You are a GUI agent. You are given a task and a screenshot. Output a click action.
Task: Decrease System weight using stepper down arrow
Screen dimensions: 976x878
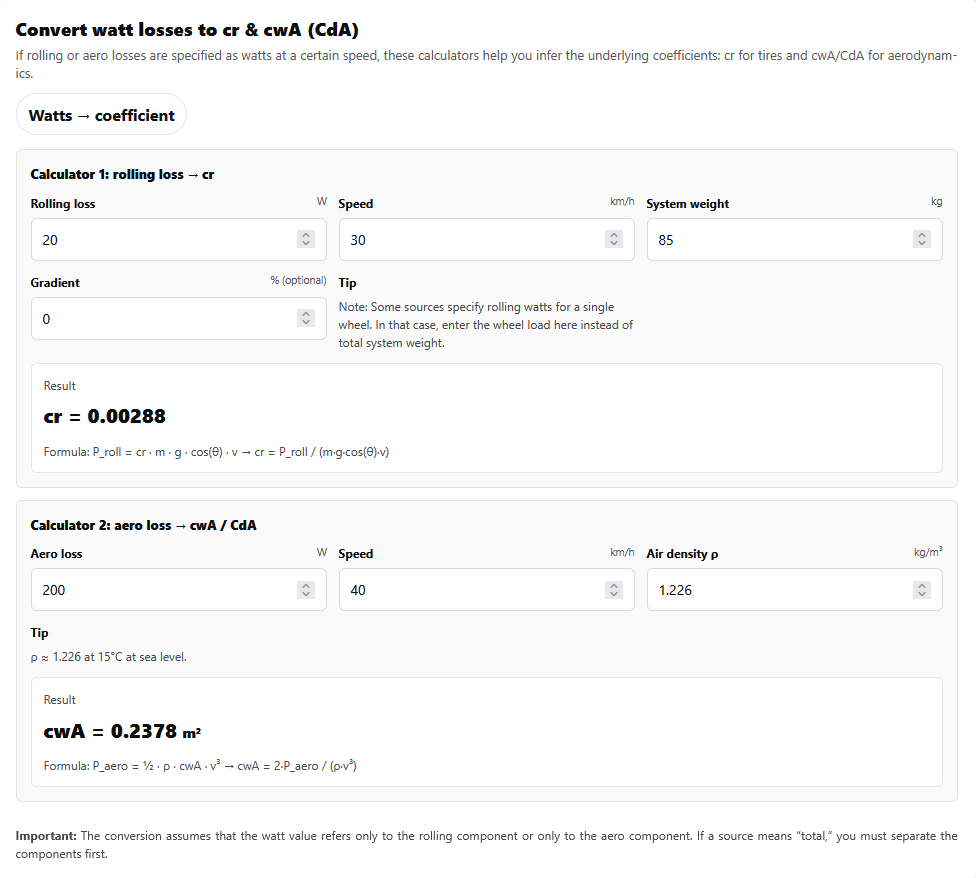click(x=922, y=244)
